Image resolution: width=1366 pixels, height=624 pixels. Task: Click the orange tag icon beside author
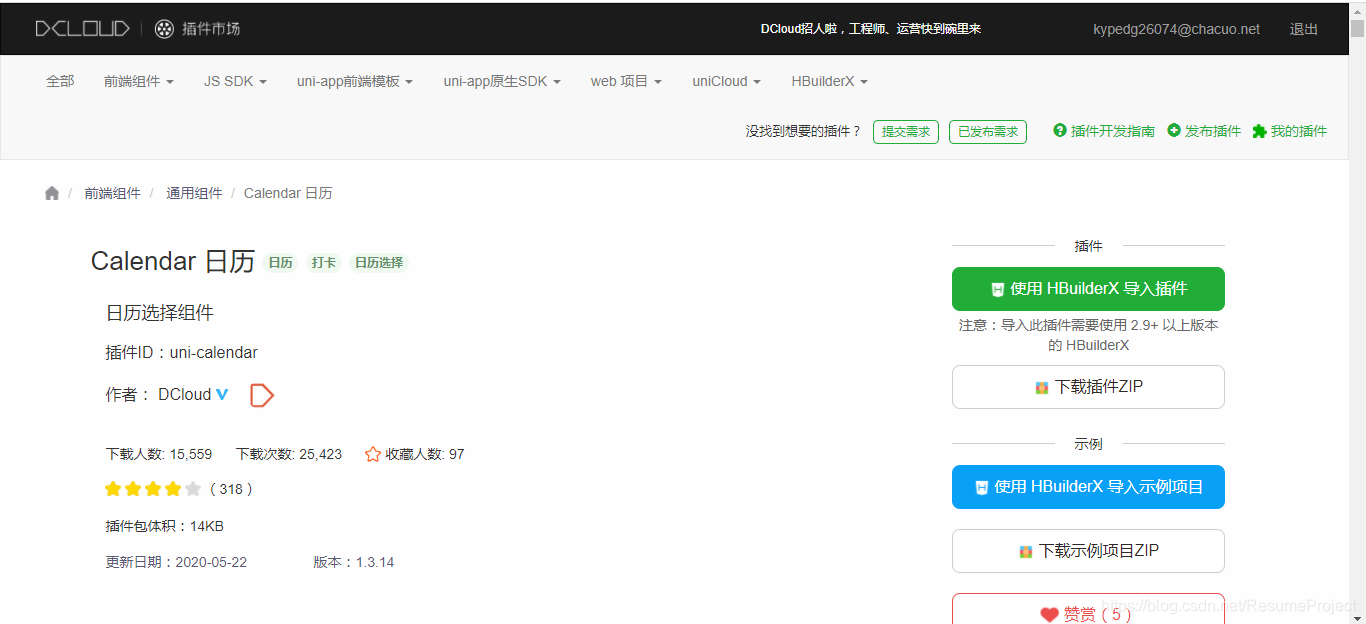coord(261,395)
